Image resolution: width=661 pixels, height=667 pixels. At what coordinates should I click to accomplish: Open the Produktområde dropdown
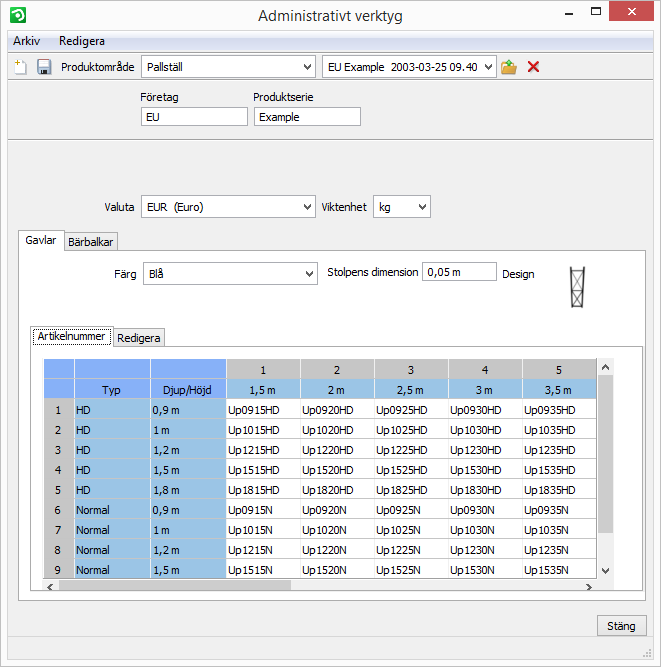click(x=229, y=67)
